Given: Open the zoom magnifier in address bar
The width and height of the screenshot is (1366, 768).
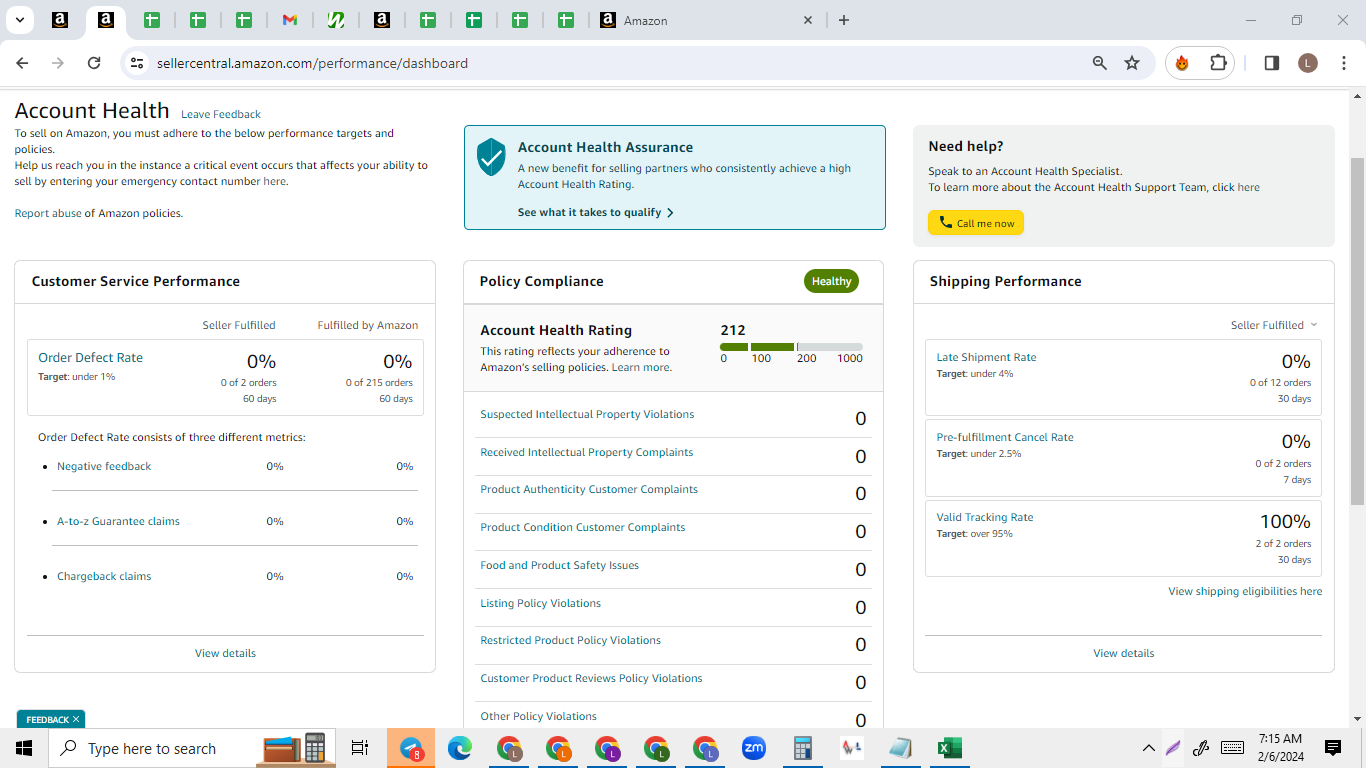Looking at the screenshot, I should pyautogui.click(x=1100, y=63).
